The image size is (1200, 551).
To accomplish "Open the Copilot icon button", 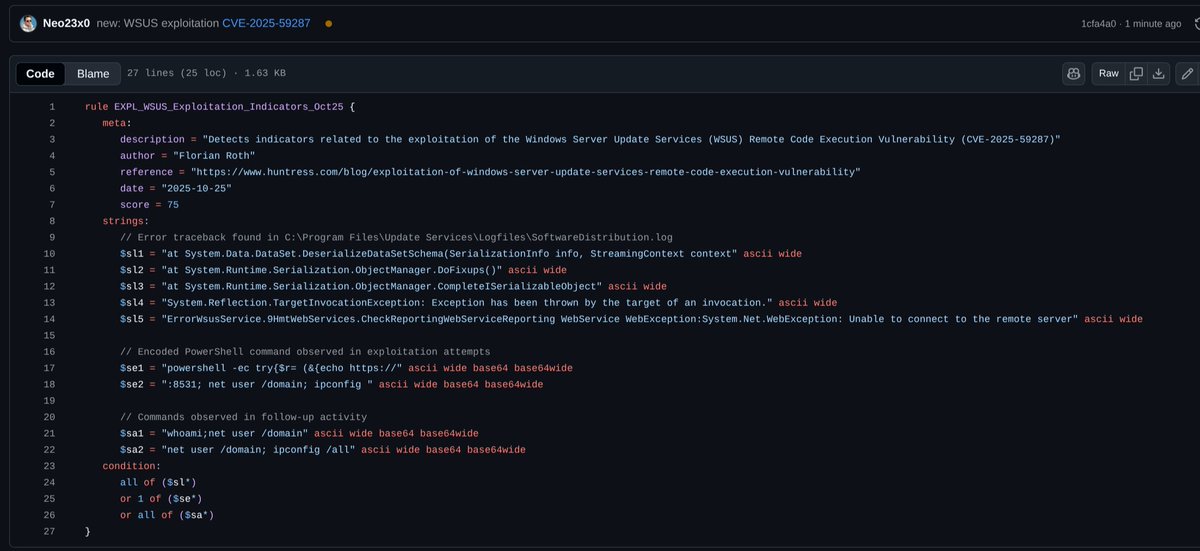I will click(x=1074, y=73).
